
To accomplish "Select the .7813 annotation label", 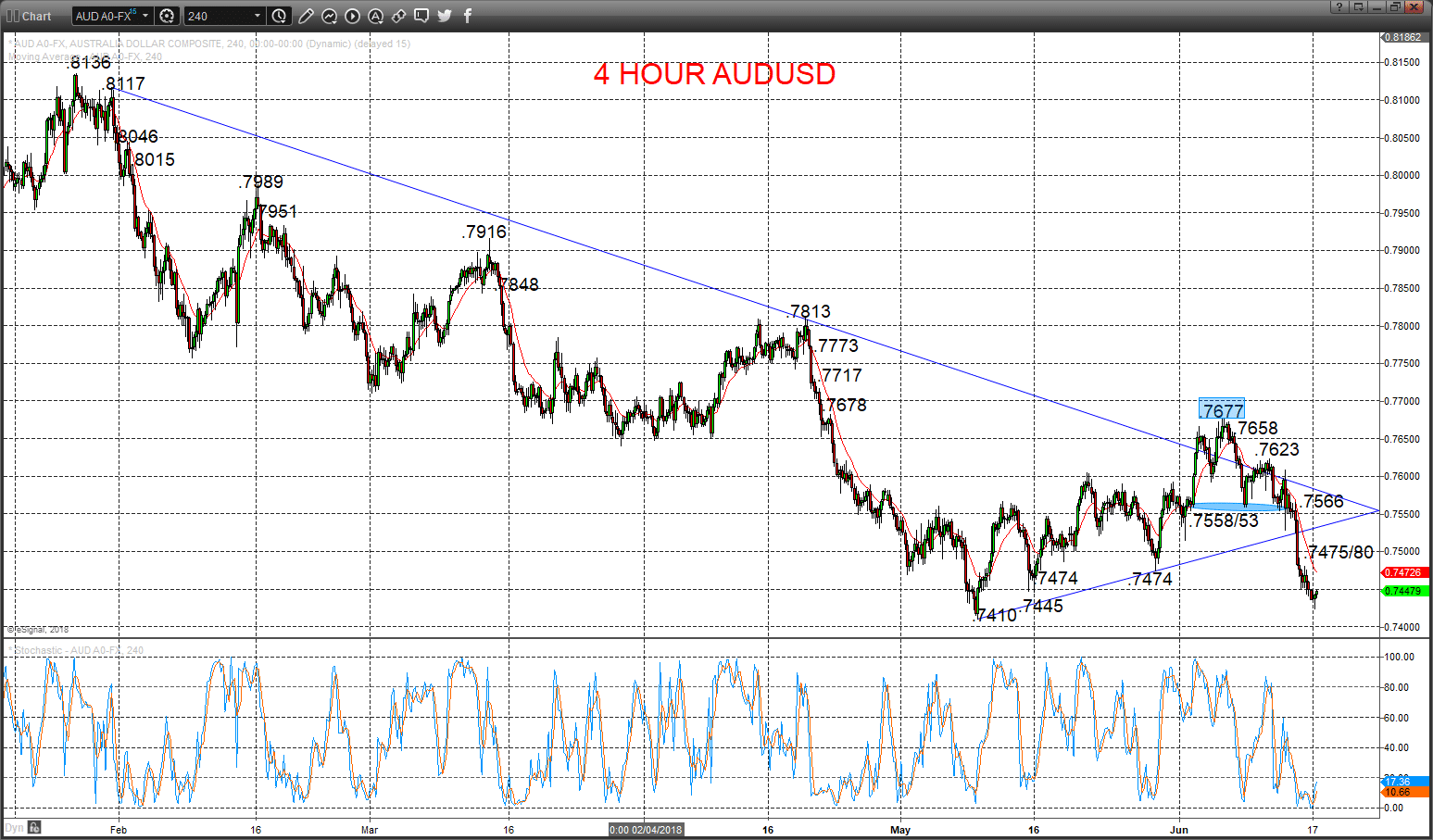I will click(x=809, y=311).
